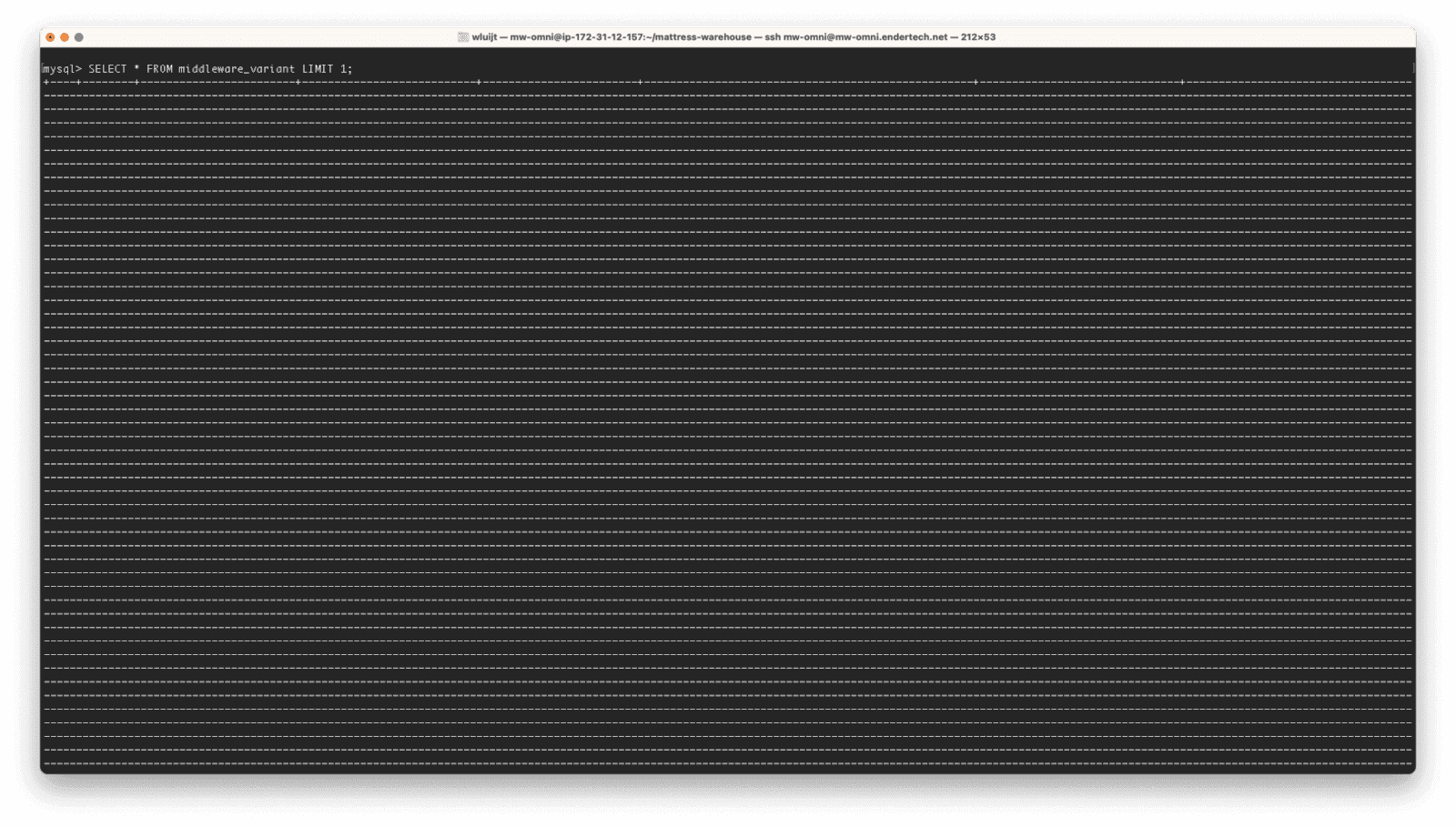This screenshot has width=1456, height=827.
Task: Click the red close traffic light
Action: (x=51, y=38)
